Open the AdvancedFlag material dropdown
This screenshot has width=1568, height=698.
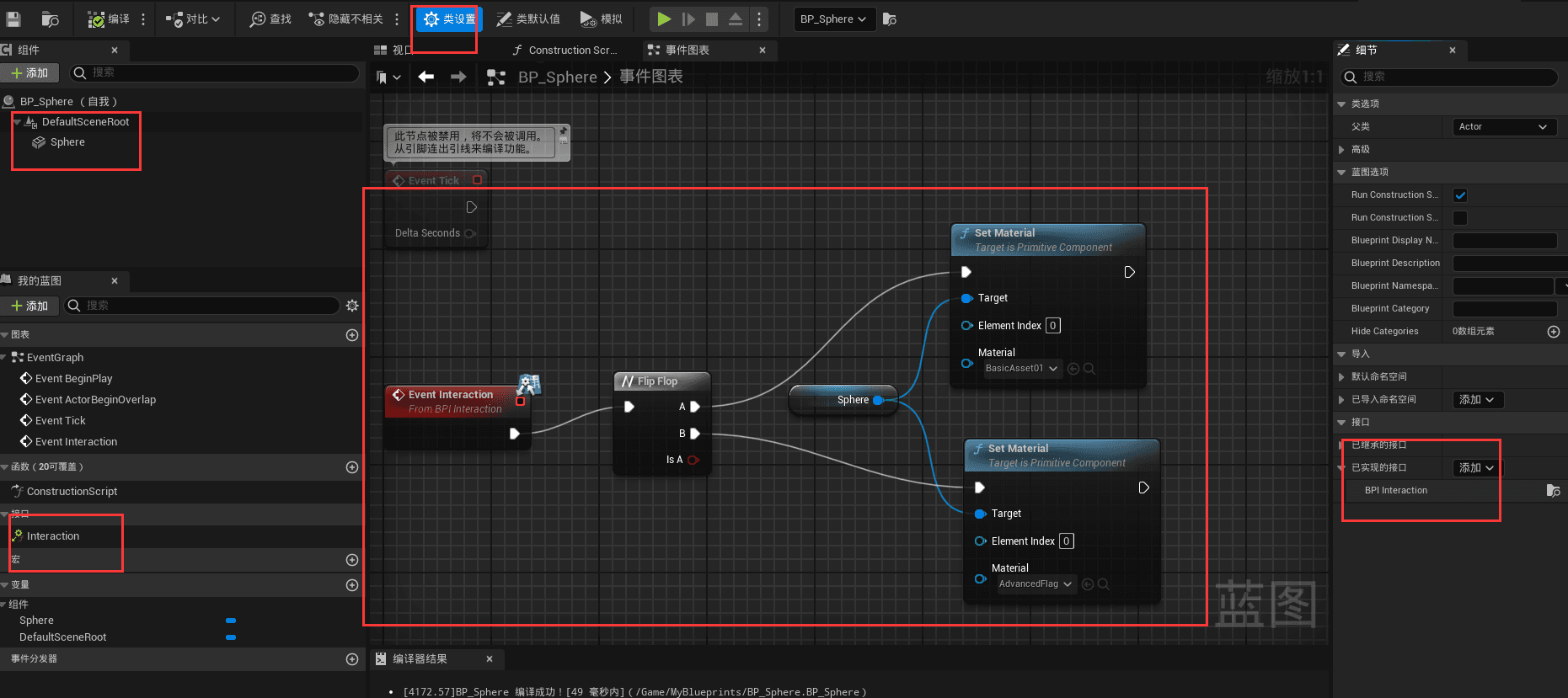[x=1036, y=584]
